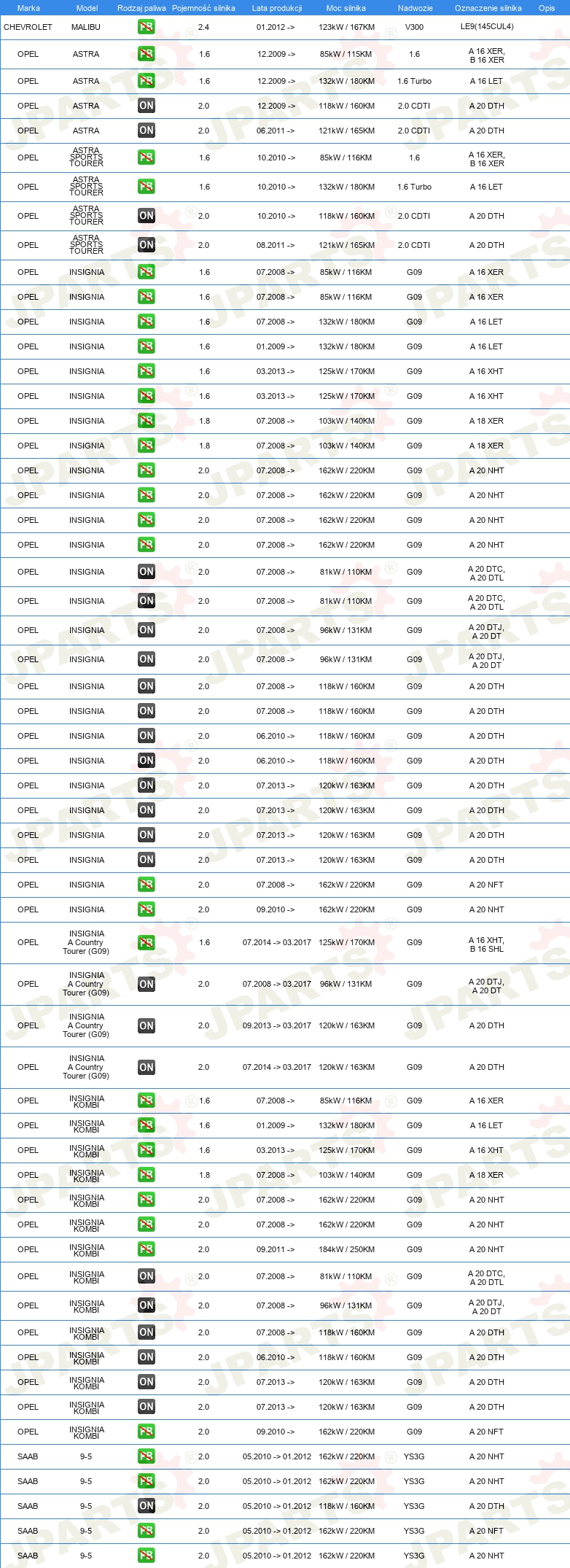
Task: Click the Oznaczenie silnika column header
Action: pos(488,8)
